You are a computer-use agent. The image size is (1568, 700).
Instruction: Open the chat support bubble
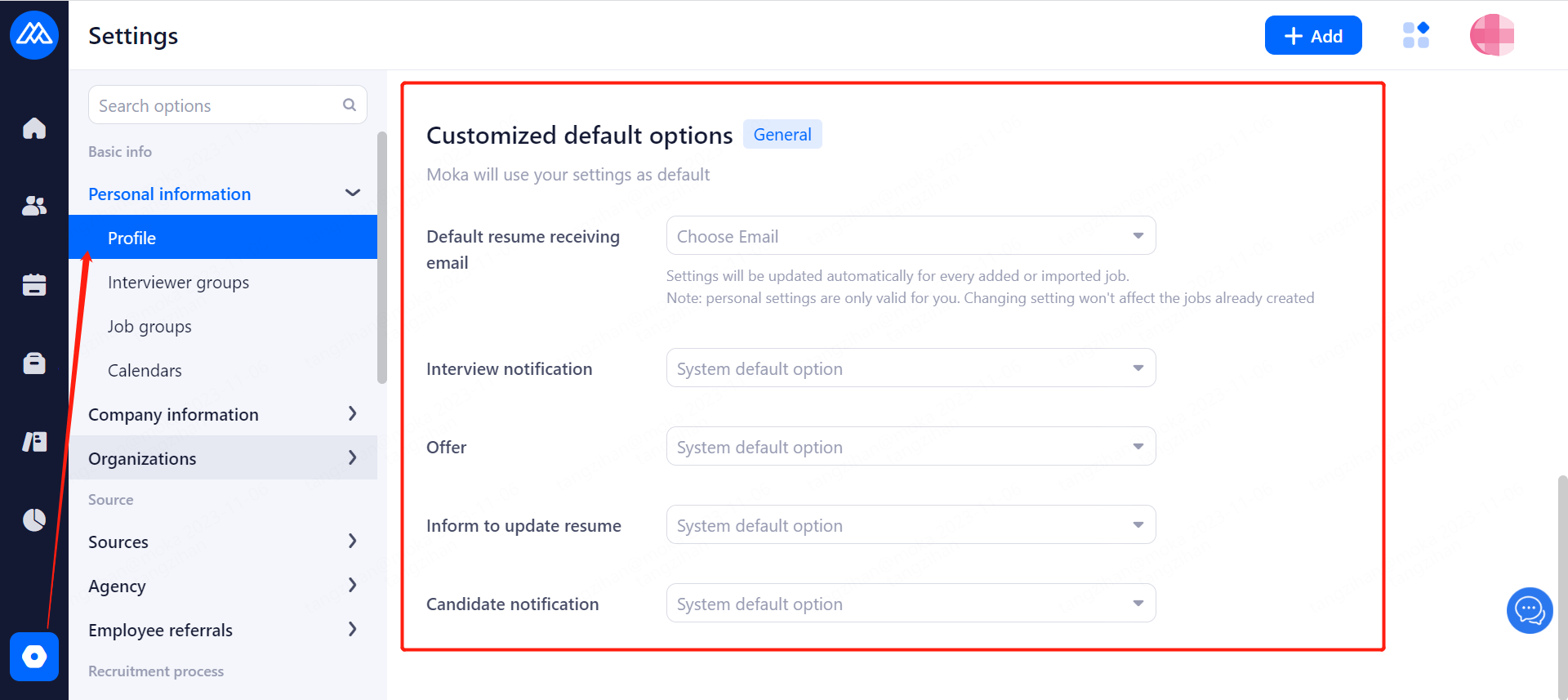[x=1529, y=610]
